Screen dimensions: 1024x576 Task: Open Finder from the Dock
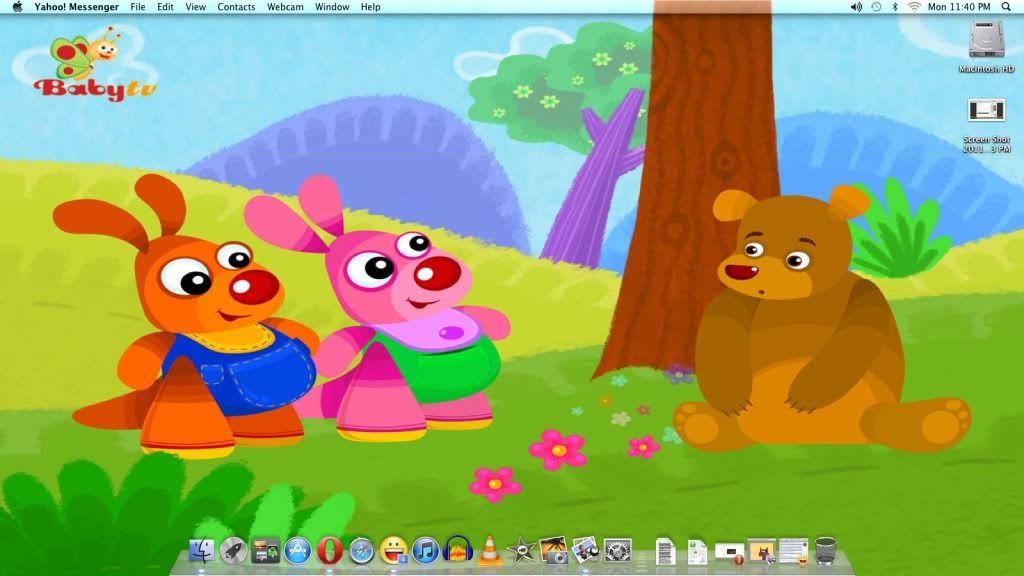coord(201,551)
